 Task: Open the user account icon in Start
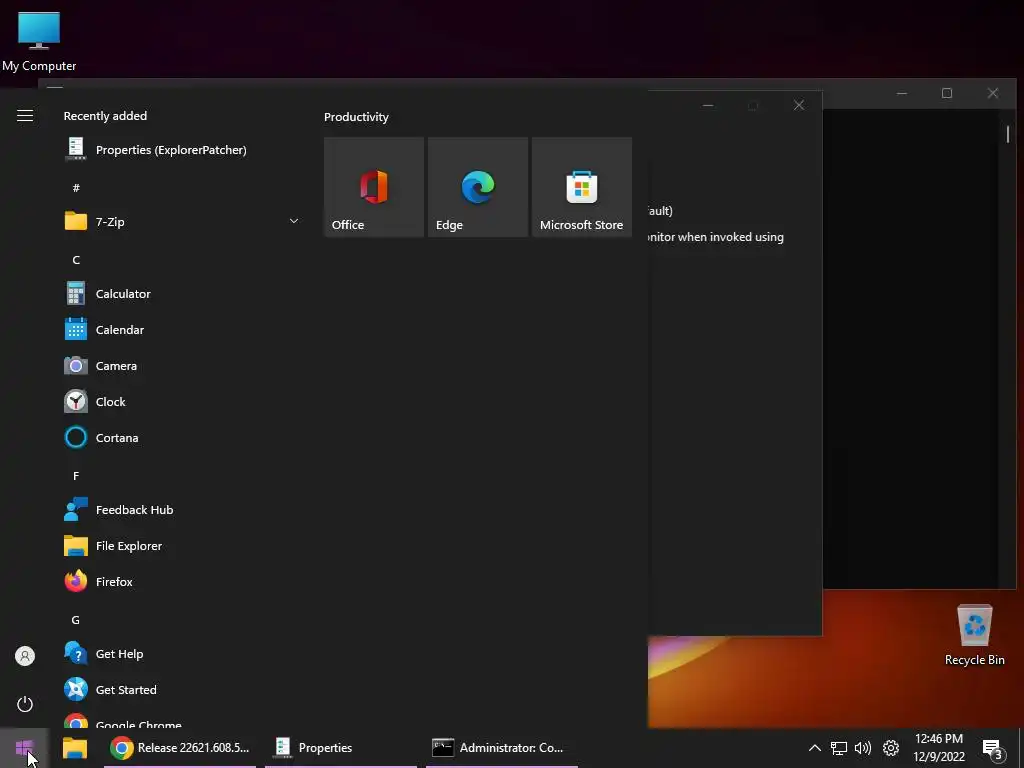(25, 656)
